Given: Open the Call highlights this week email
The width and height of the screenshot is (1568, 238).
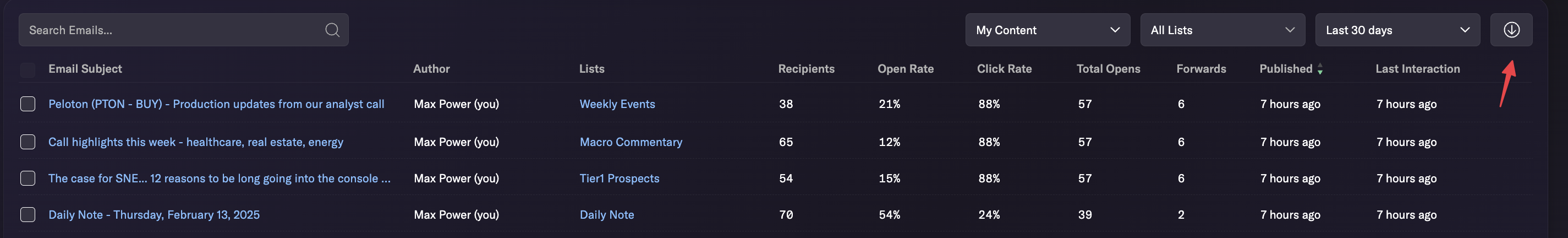Looking at the screenshot, I should pyautogui.click(x=195, y=142).
